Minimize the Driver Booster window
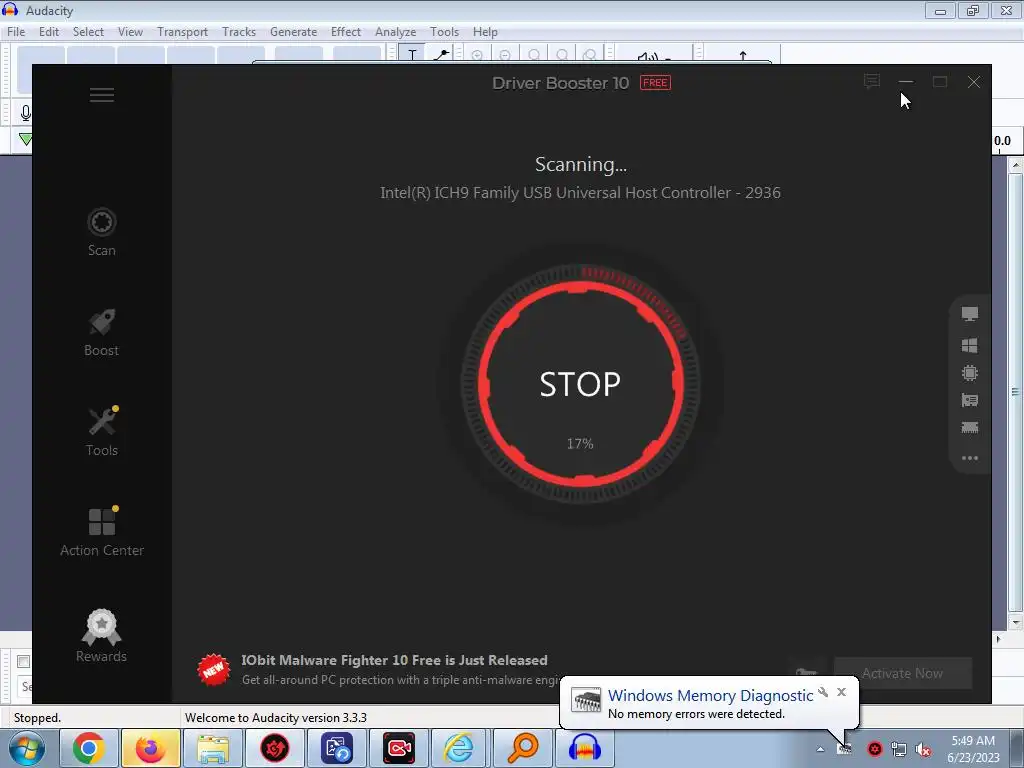 (x=906, y=82)
